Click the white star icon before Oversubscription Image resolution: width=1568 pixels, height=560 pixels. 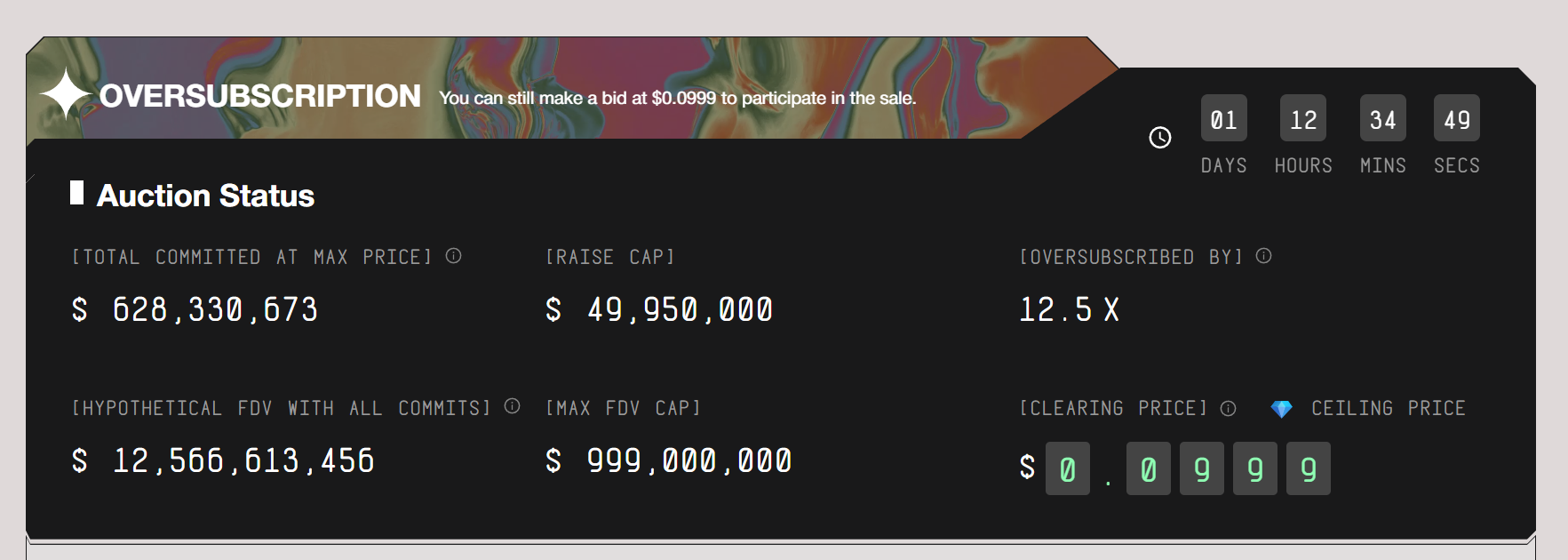tap(66, 93)
